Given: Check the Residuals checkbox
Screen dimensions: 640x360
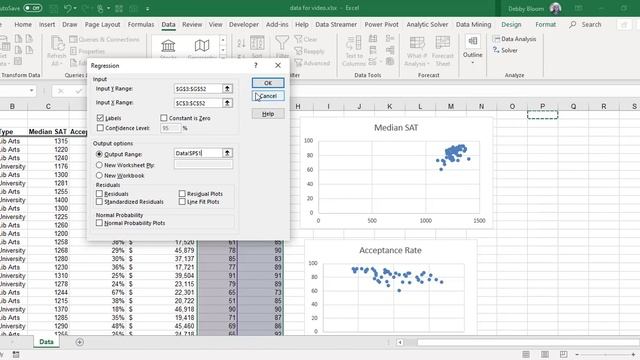Looking at the screenshot, I should tap(99, 193).
